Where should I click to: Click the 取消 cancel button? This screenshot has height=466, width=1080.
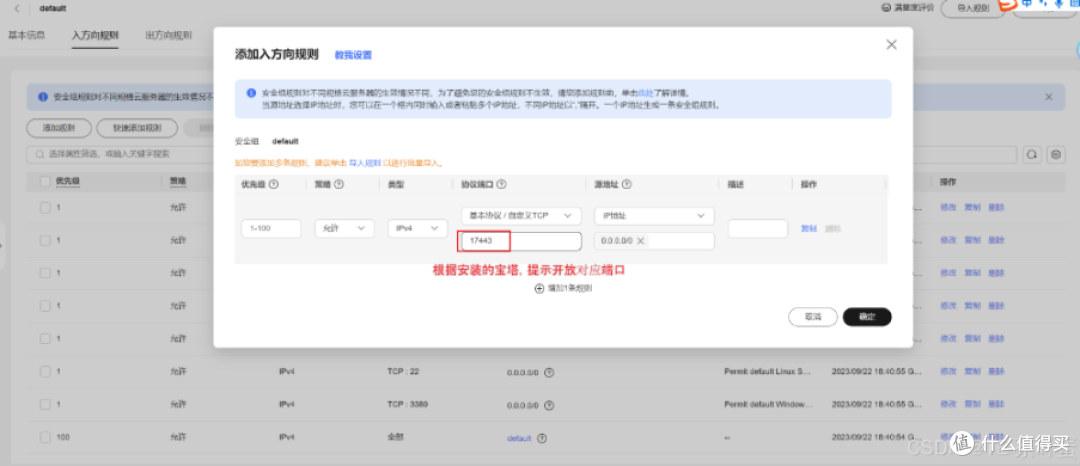[813, 317]
